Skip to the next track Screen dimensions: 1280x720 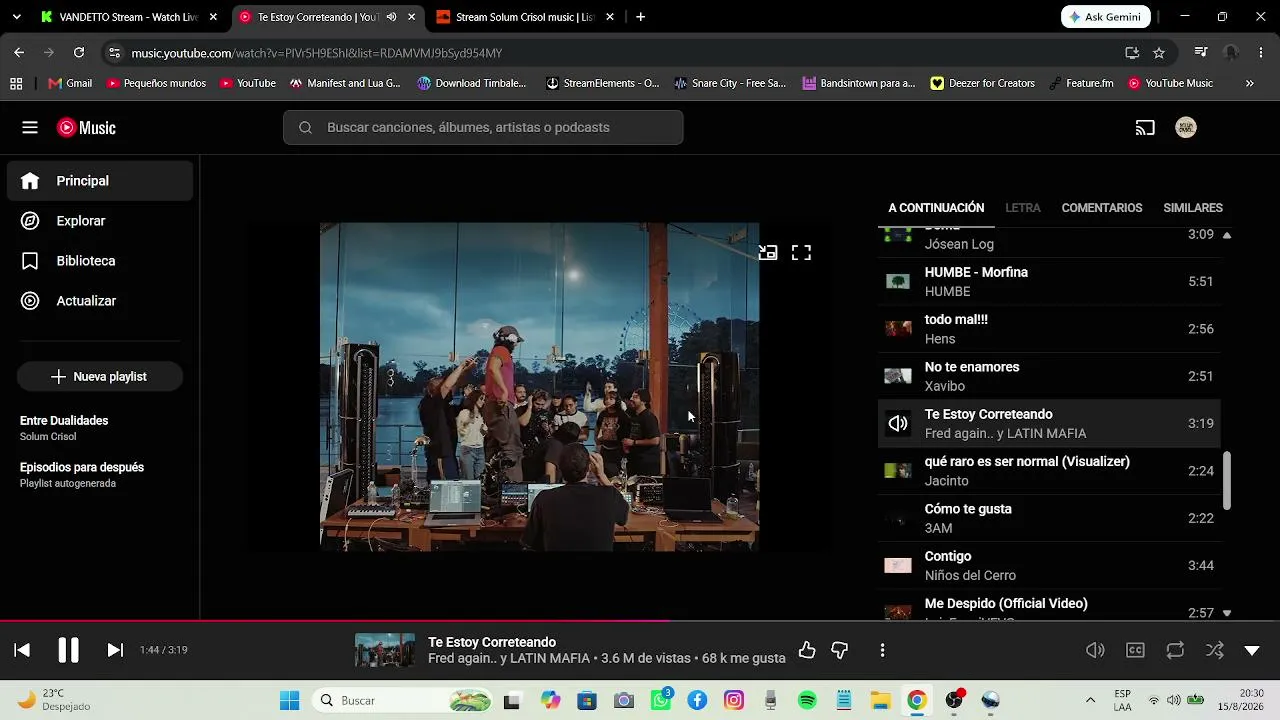click(x=115, y=650)
